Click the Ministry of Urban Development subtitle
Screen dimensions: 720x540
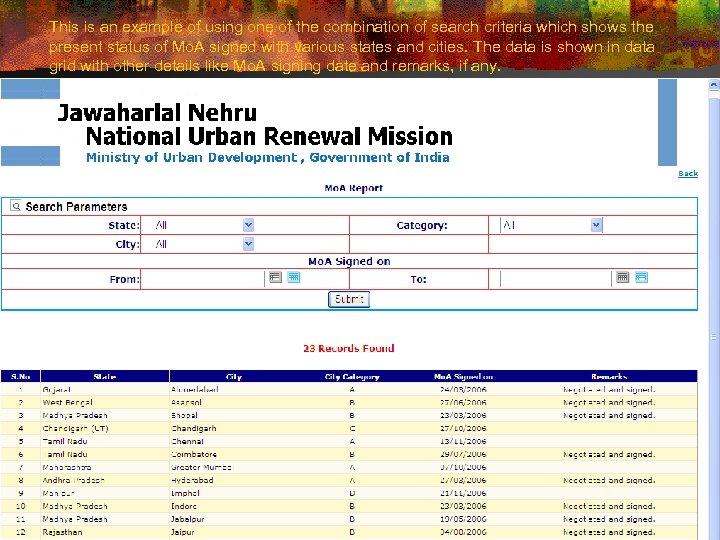(x=268, y=158)
